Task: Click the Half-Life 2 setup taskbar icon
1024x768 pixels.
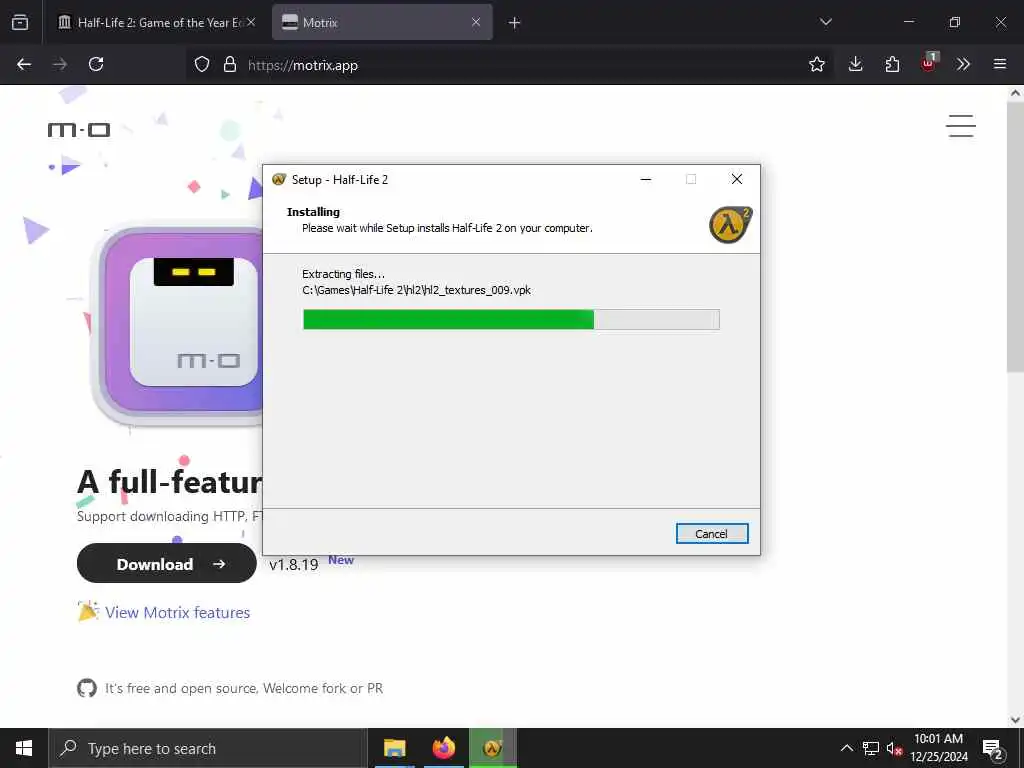Action: (x=493, y=748)
